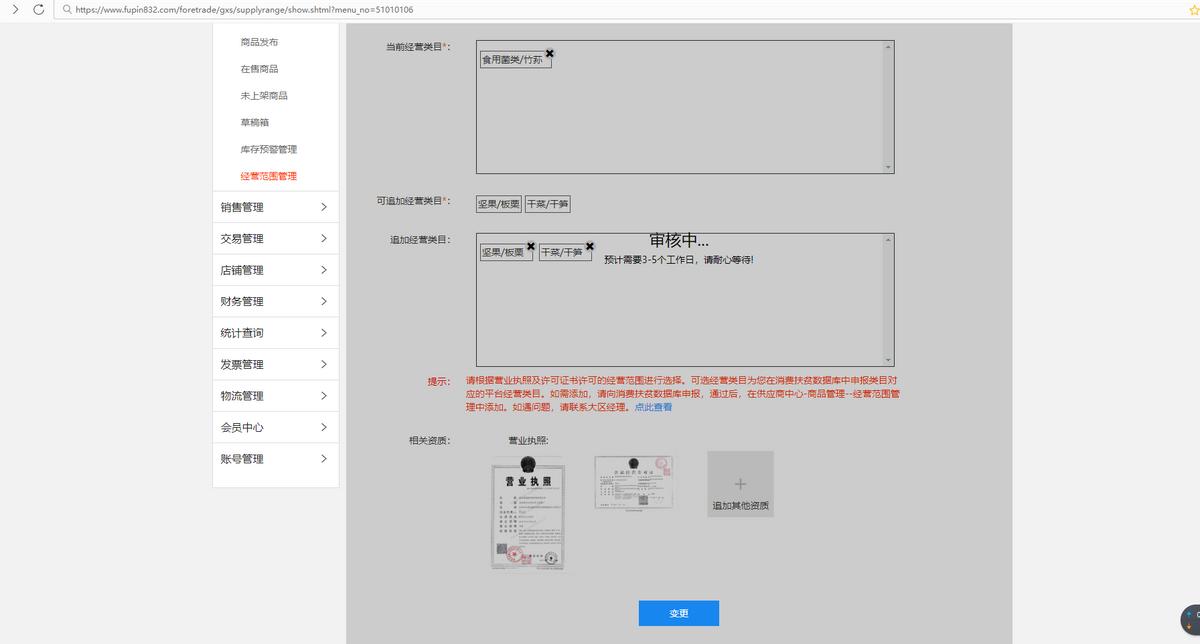Click the browser reload icon
Image resolution: width=1200 pixels, height=644 pixels.
click(x=38, y=9)
